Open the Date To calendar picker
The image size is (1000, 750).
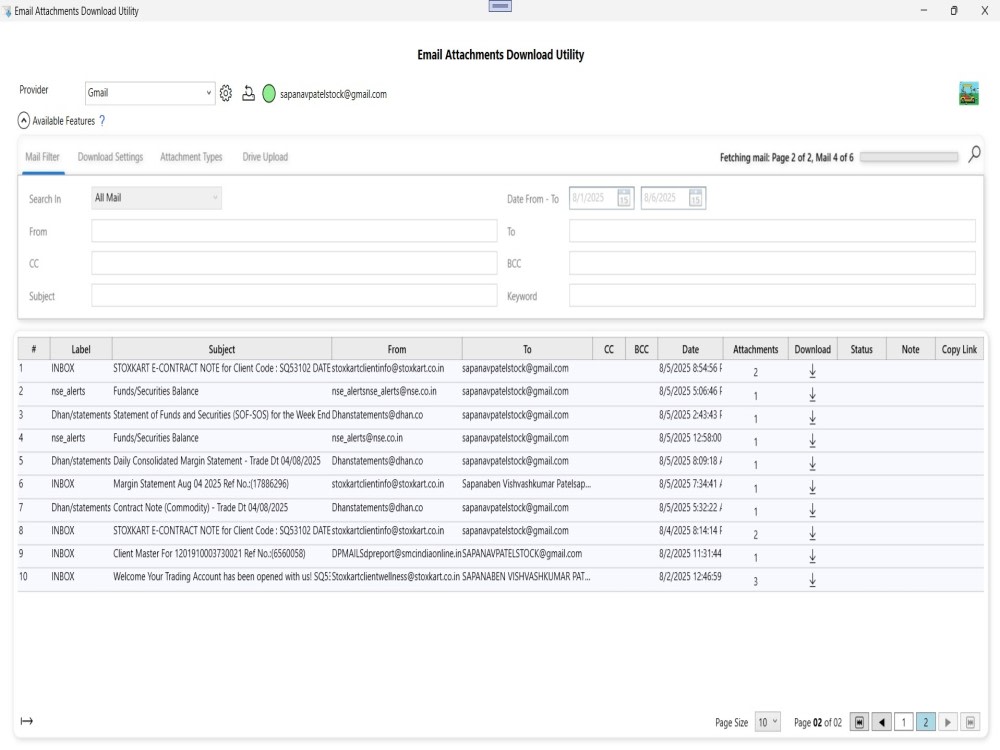point(695,198)
